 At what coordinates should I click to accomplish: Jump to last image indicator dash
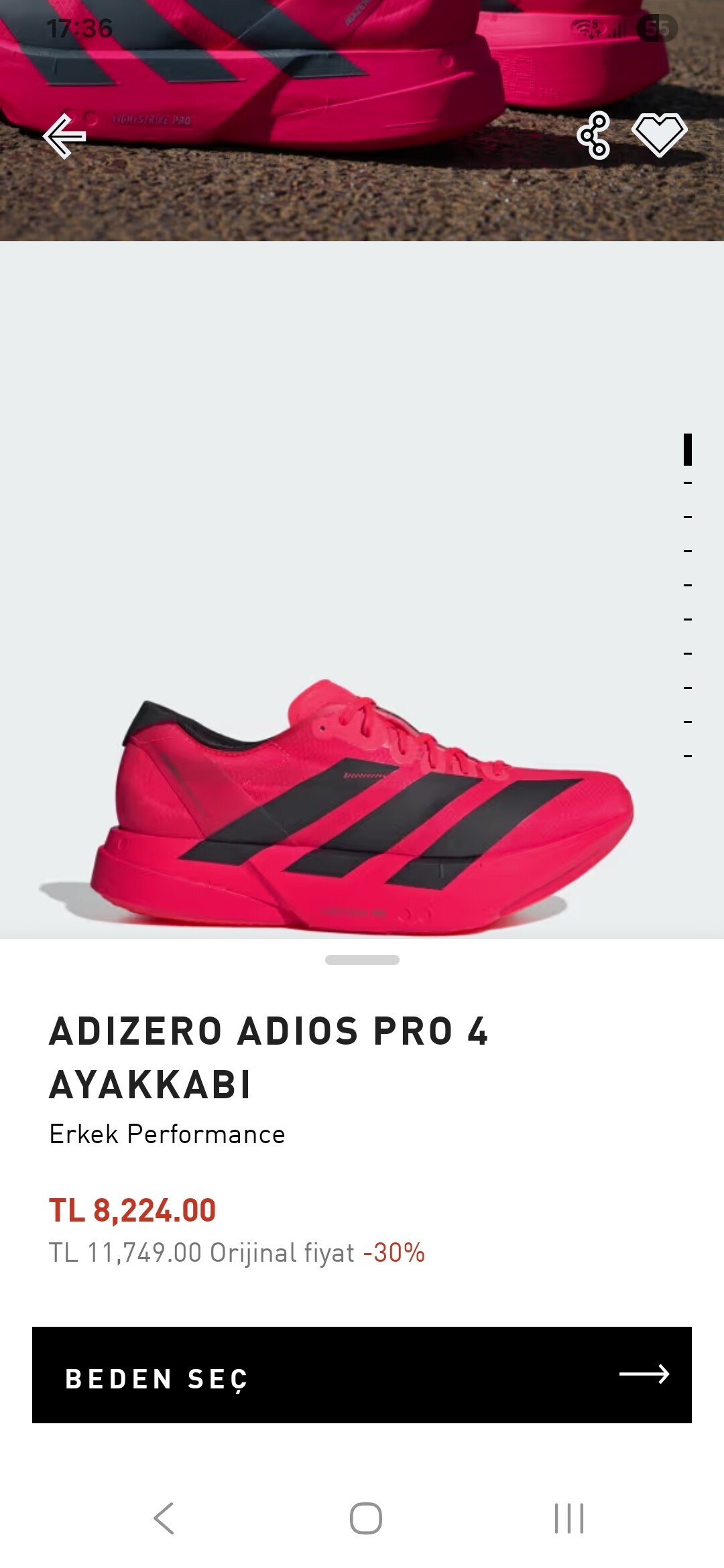[688, 756]
